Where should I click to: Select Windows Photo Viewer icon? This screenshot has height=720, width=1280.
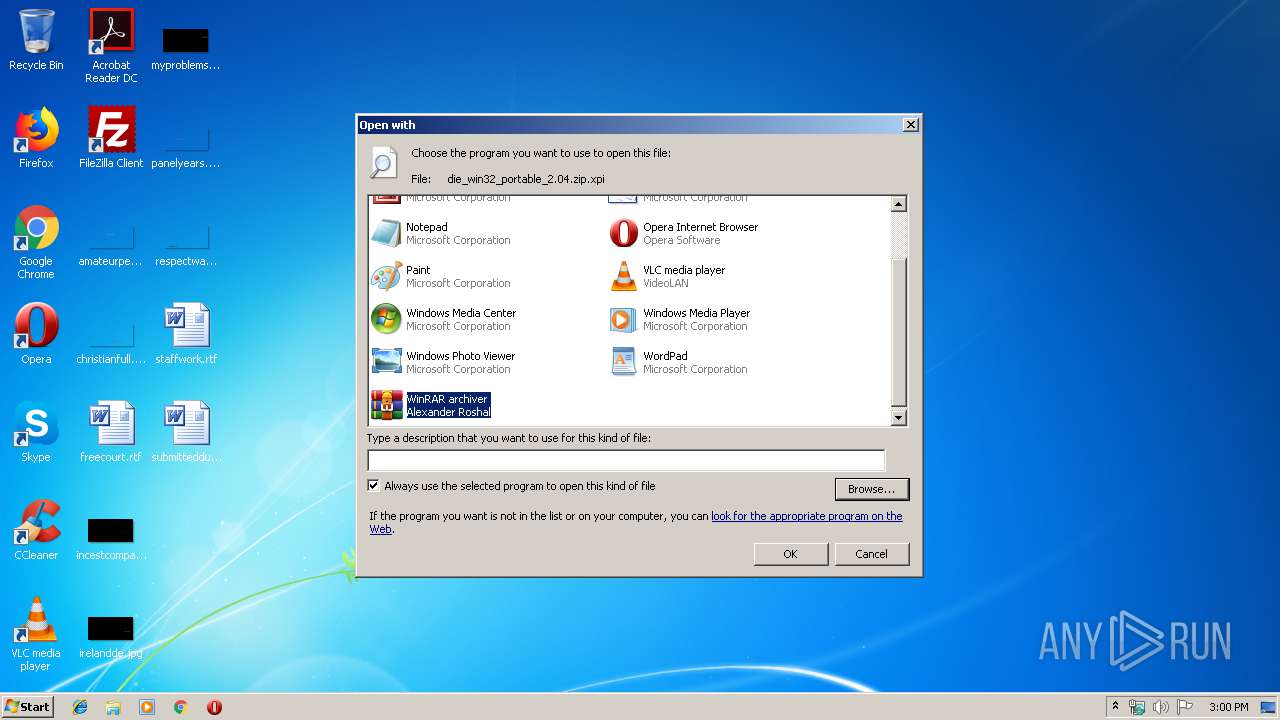pyautogui.click(x=386, y=362)
